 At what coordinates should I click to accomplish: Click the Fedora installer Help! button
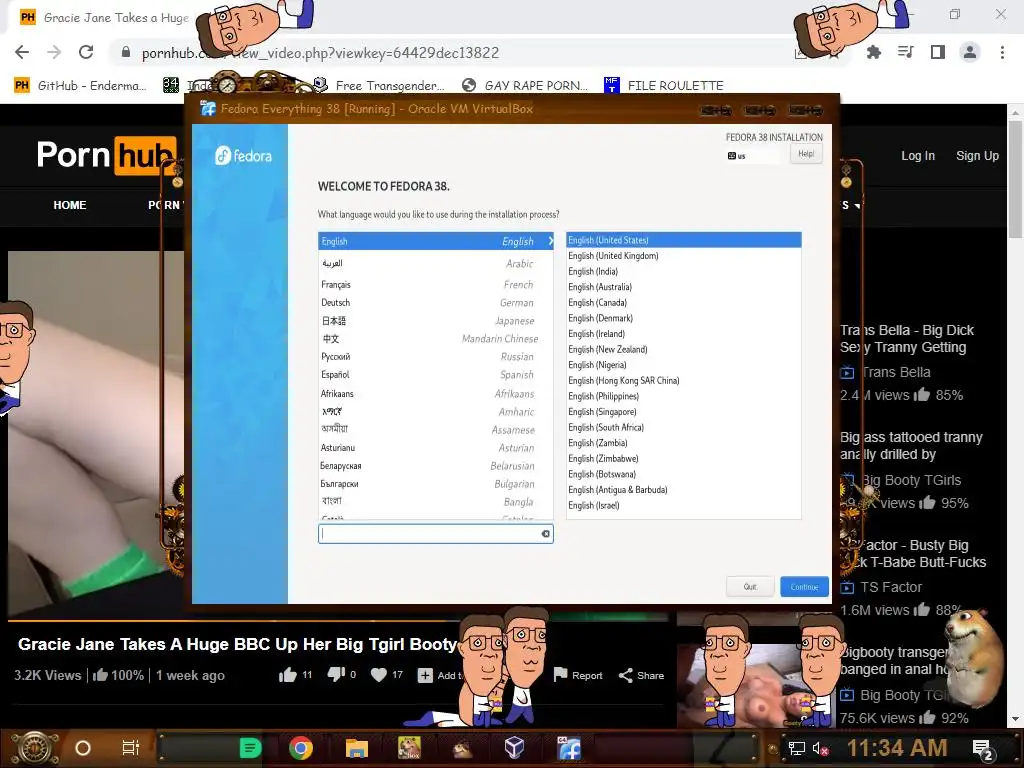point(806,154)
